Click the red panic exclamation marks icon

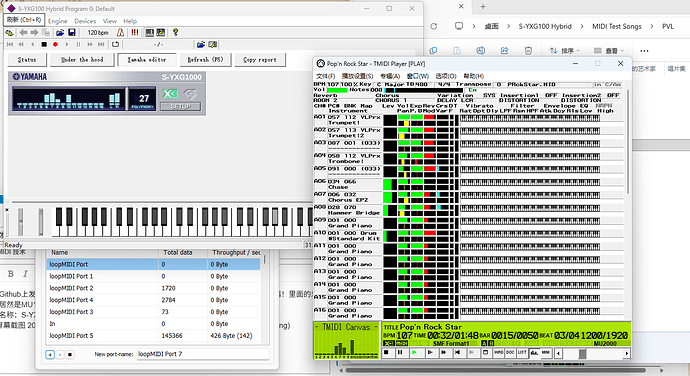click(x=135, y=33)
